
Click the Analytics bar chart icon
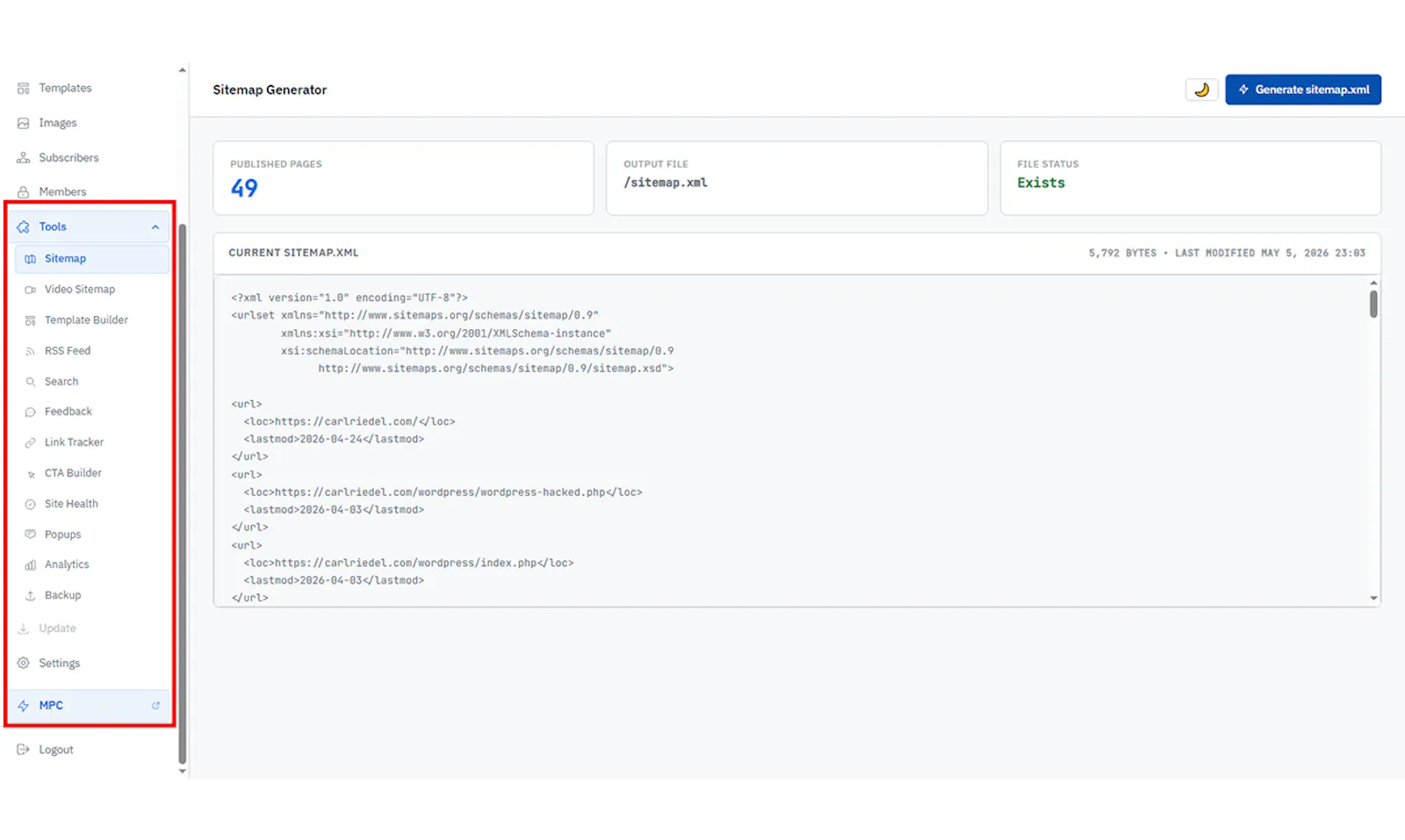[31, 565]
